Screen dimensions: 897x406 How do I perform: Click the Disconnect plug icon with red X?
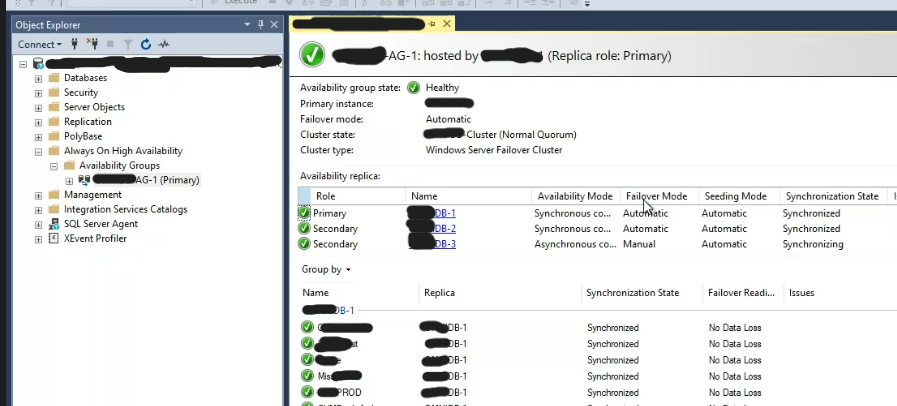92,44
